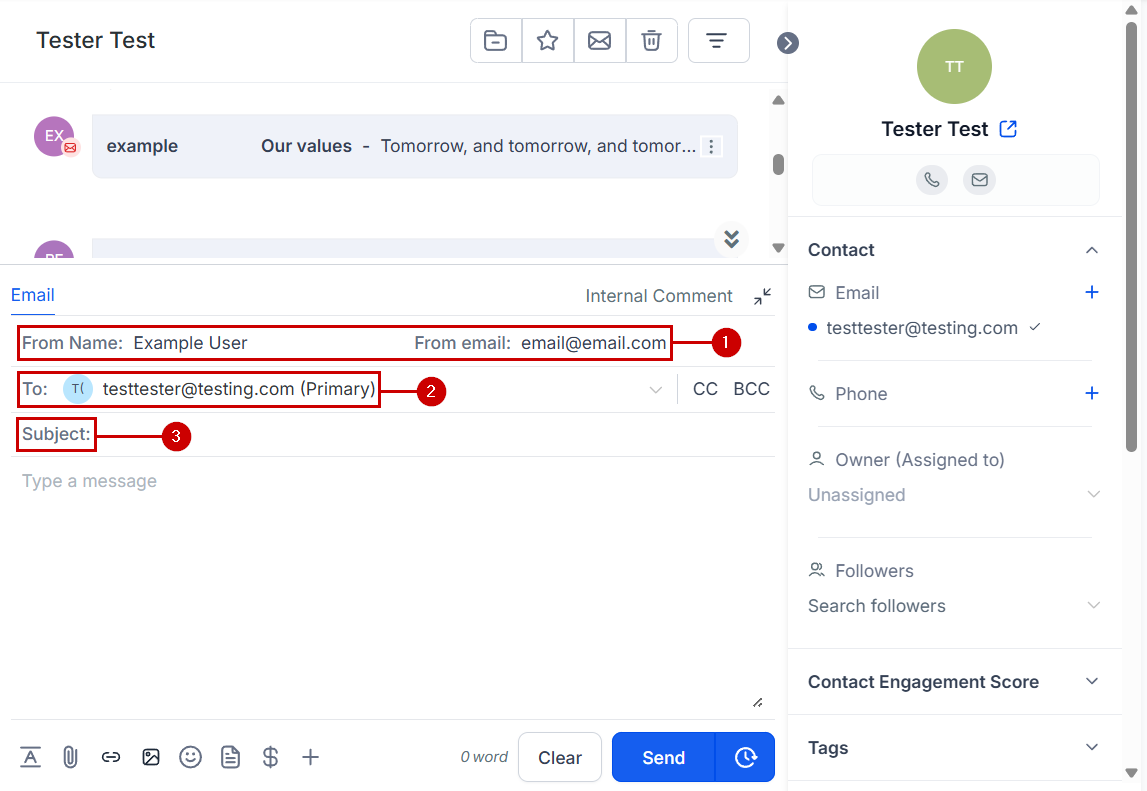Add CC recipients

pyautogui.click(x=705, y=389)
